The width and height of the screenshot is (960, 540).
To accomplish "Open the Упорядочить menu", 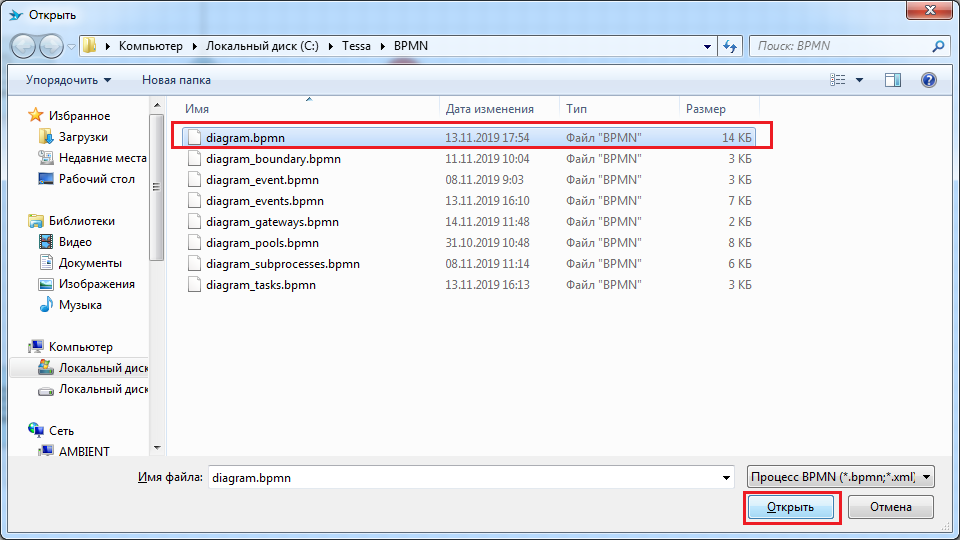I will pyautogui.click(x=68, y=80).
